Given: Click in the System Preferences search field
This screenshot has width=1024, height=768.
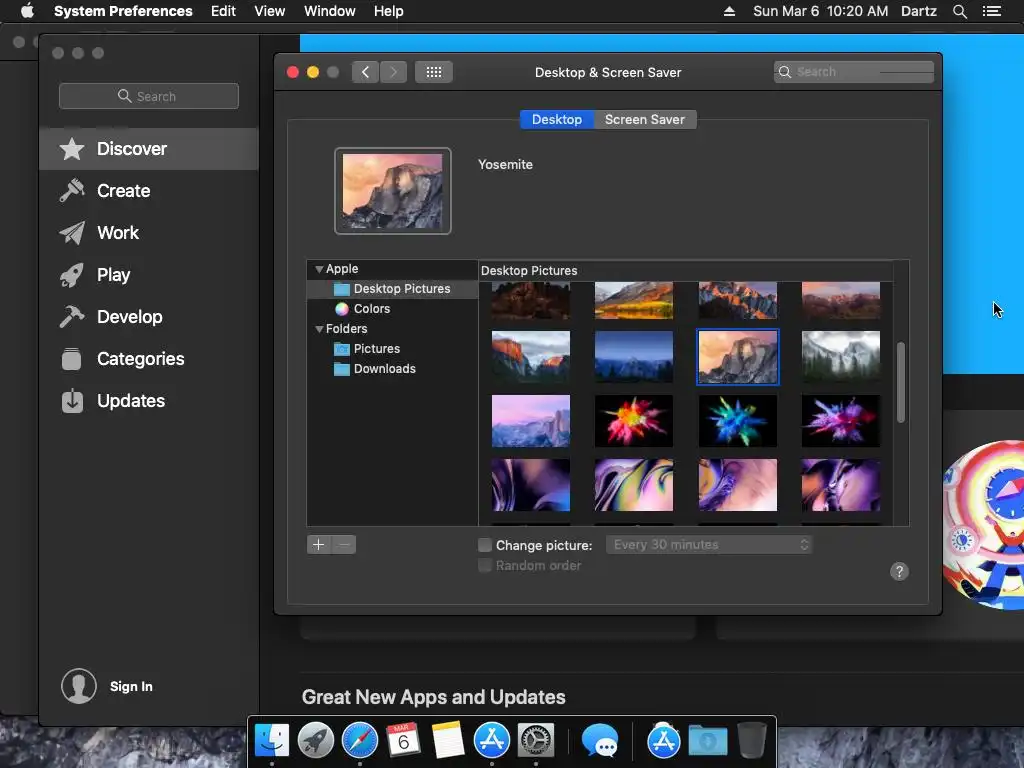Looking at the screenshot, I should 854,72.
